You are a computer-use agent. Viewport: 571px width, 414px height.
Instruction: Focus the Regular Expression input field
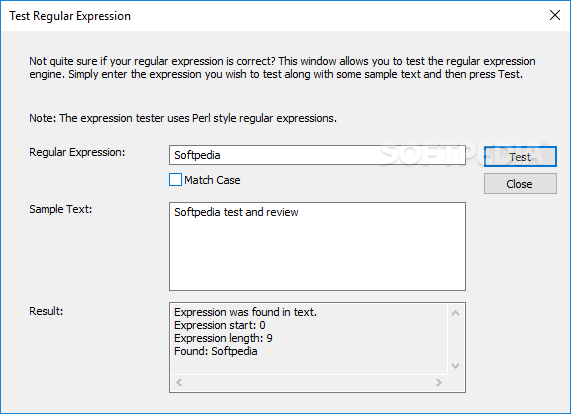[x=317, y=155]
